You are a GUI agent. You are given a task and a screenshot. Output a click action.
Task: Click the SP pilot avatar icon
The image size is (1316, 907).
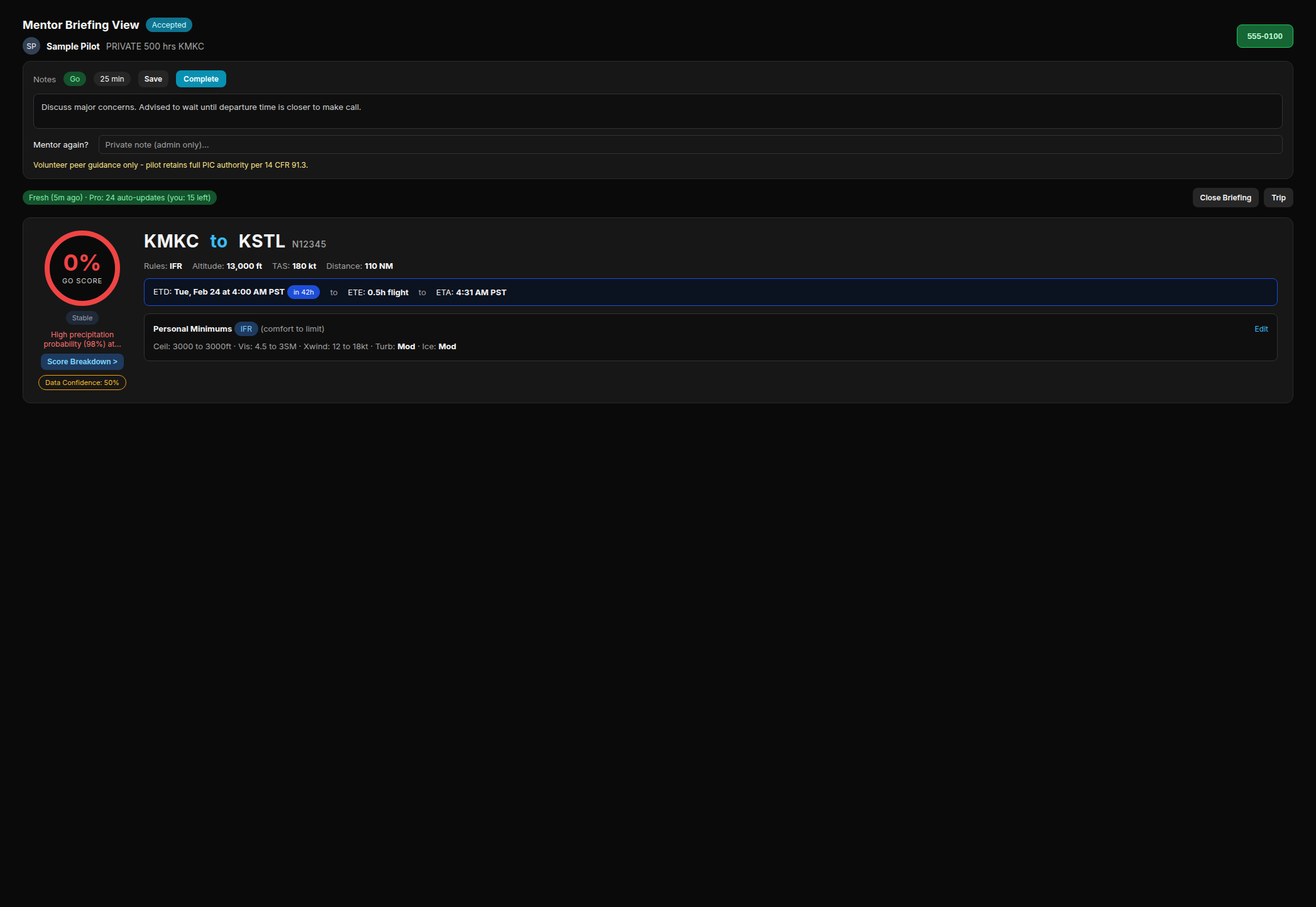point(31,46)
